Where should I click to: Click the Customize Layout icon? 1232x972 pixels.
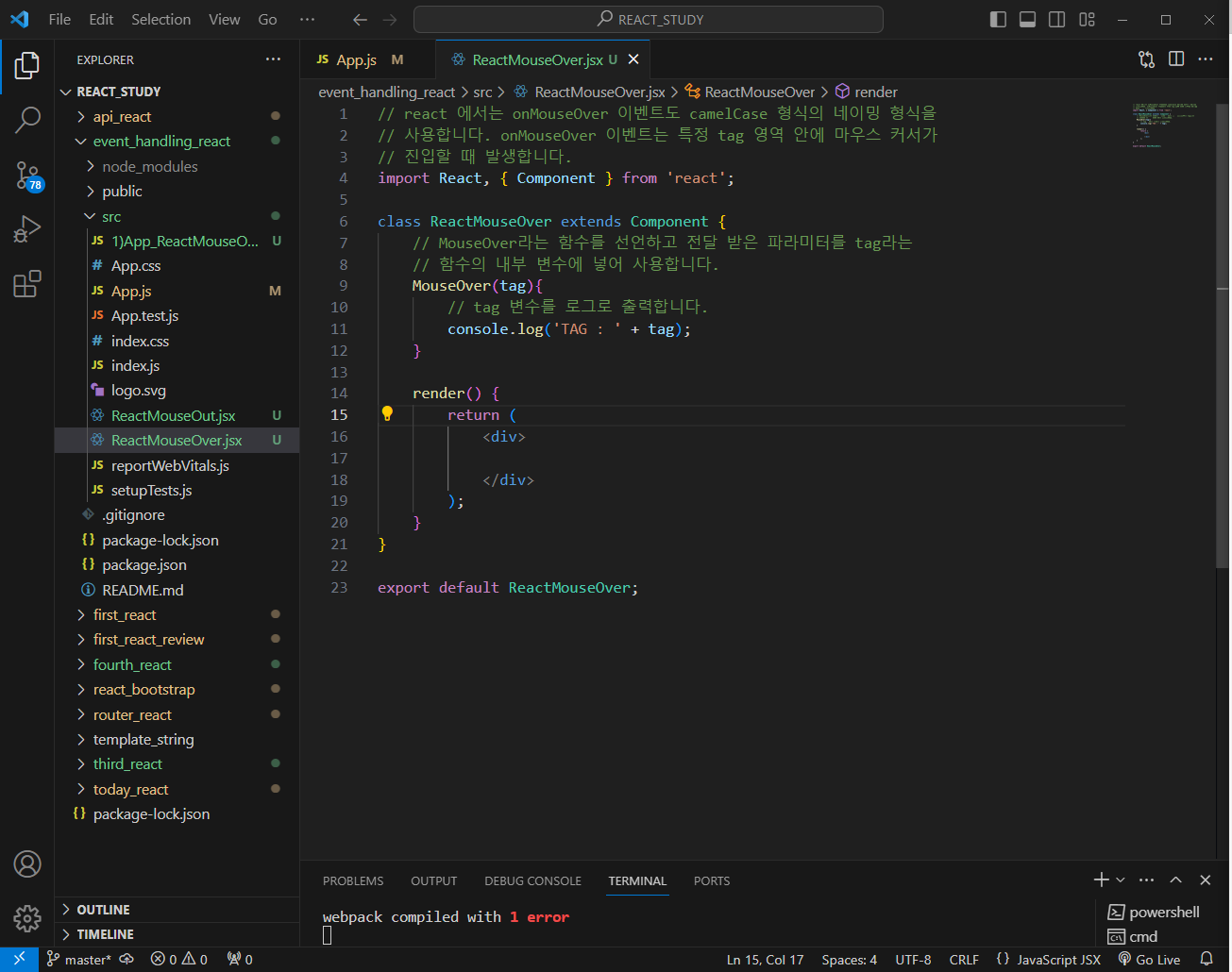point(1087,20)
